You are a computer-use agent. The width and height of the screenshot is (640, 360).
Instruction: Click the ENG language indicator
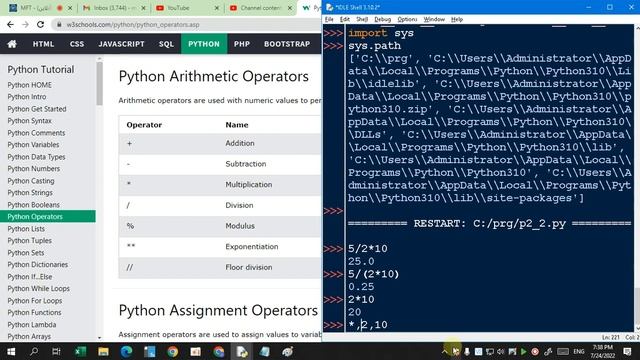click(x=579, y=351)
